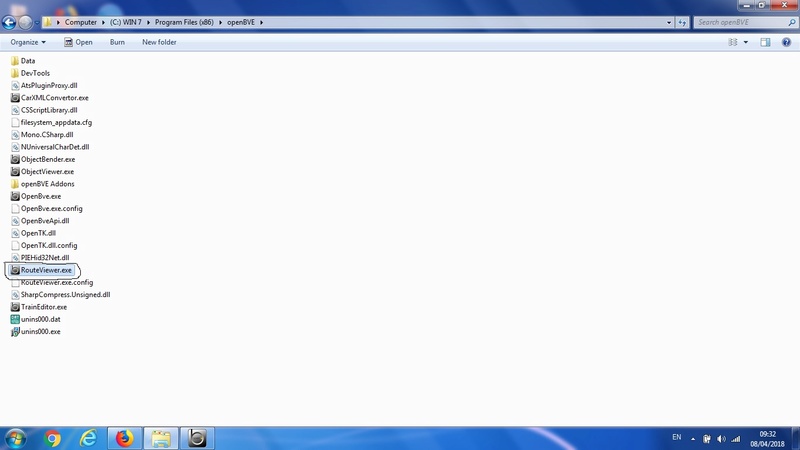The image size is (800, 450).
Task: Select unins000.dat file
Action: tap(36, 319)
